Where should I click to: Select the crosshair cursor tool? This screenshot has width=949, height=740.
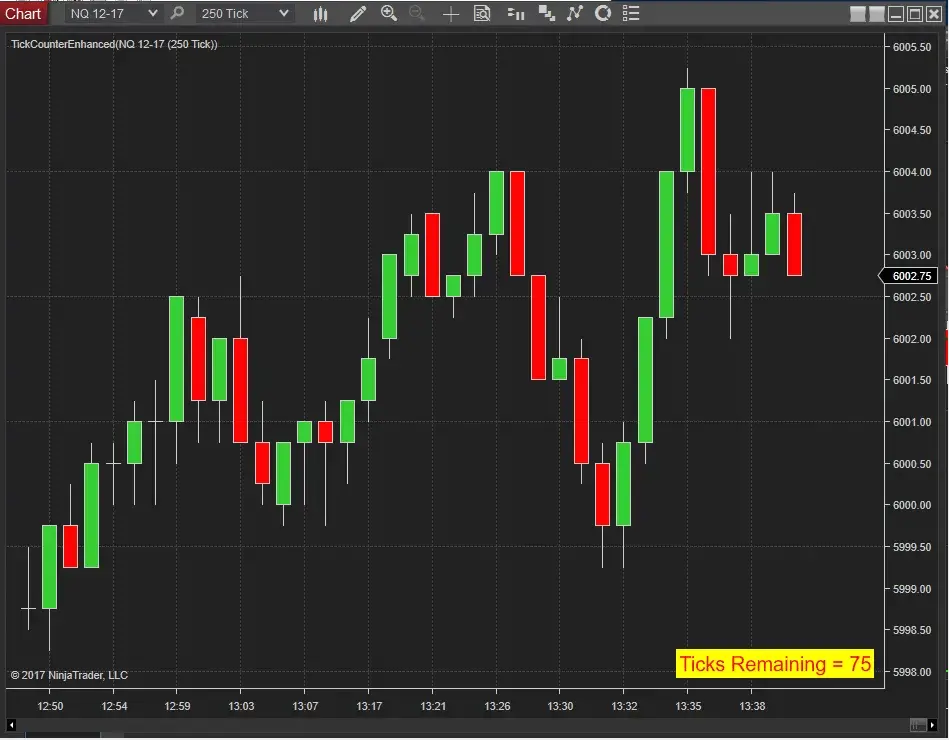click(x=451, y=14)
